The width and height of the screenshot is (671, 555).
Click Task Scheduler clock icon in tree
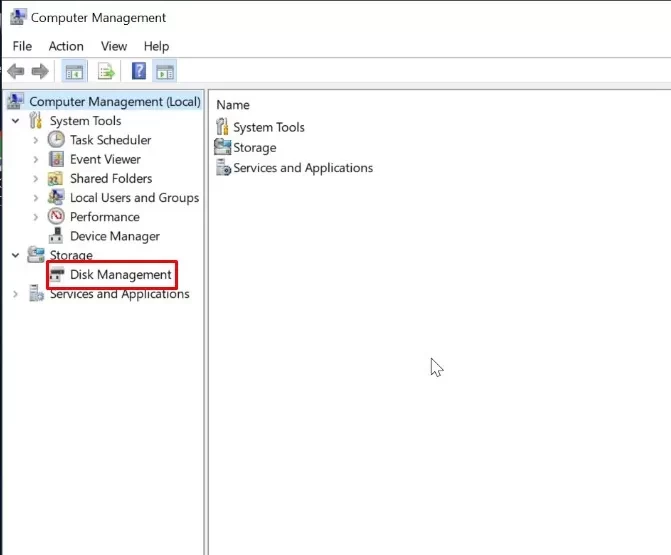point(56,139)
